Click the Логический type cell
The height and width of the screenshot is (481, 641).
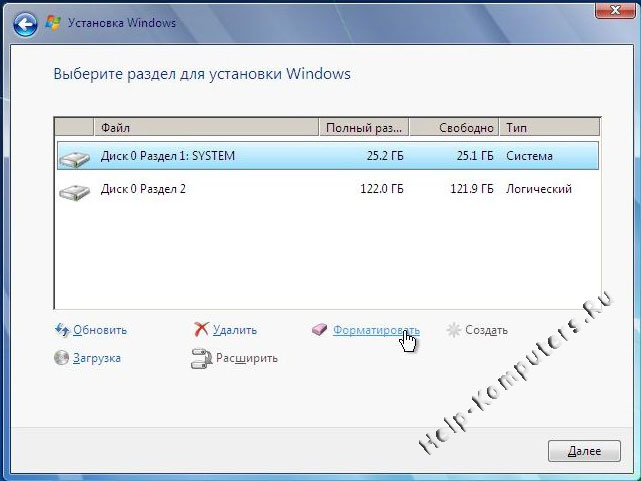(x=539, y=189)
